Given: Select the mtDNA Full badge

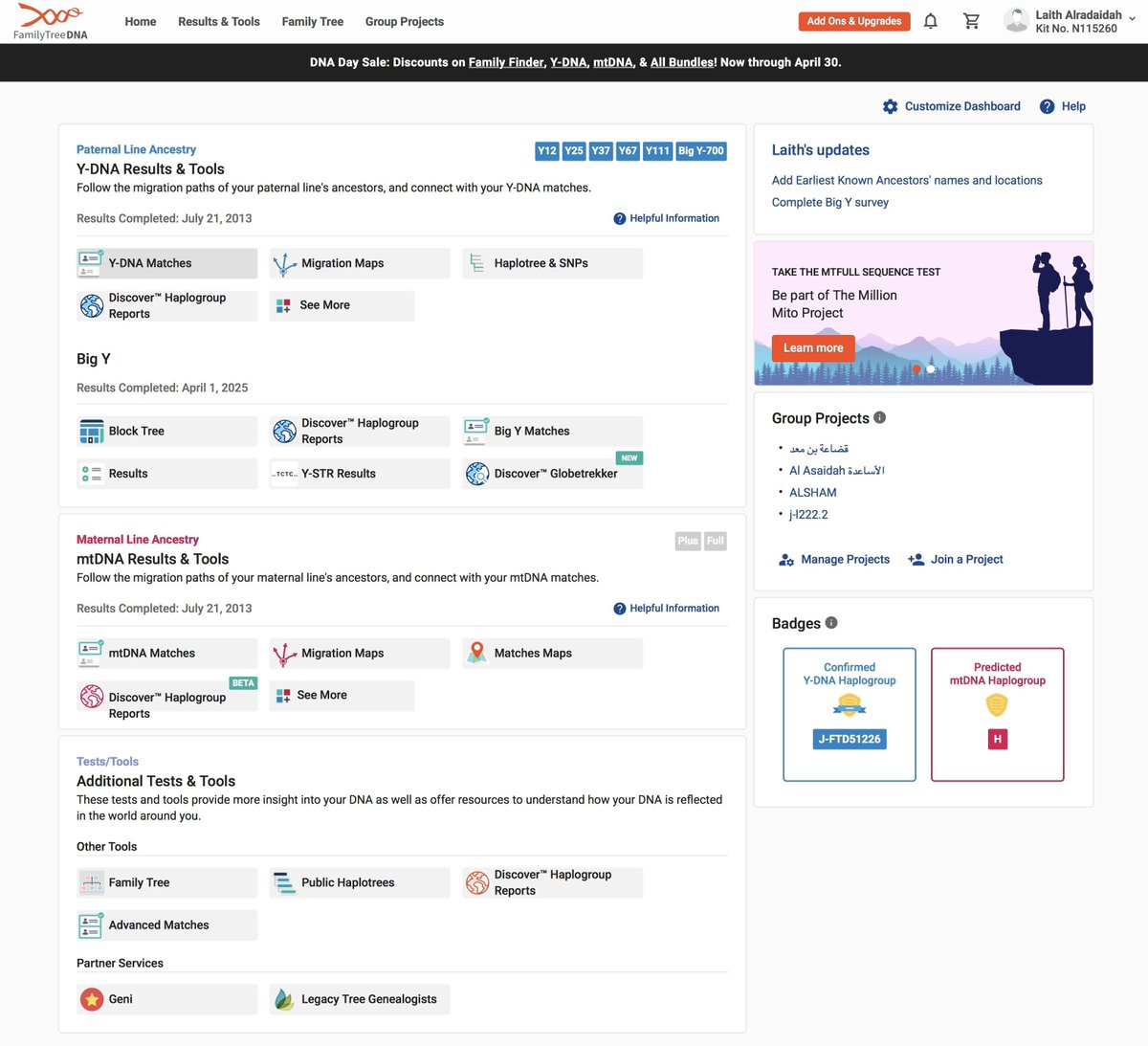Looking at the screenshot, I should point(716,541).
